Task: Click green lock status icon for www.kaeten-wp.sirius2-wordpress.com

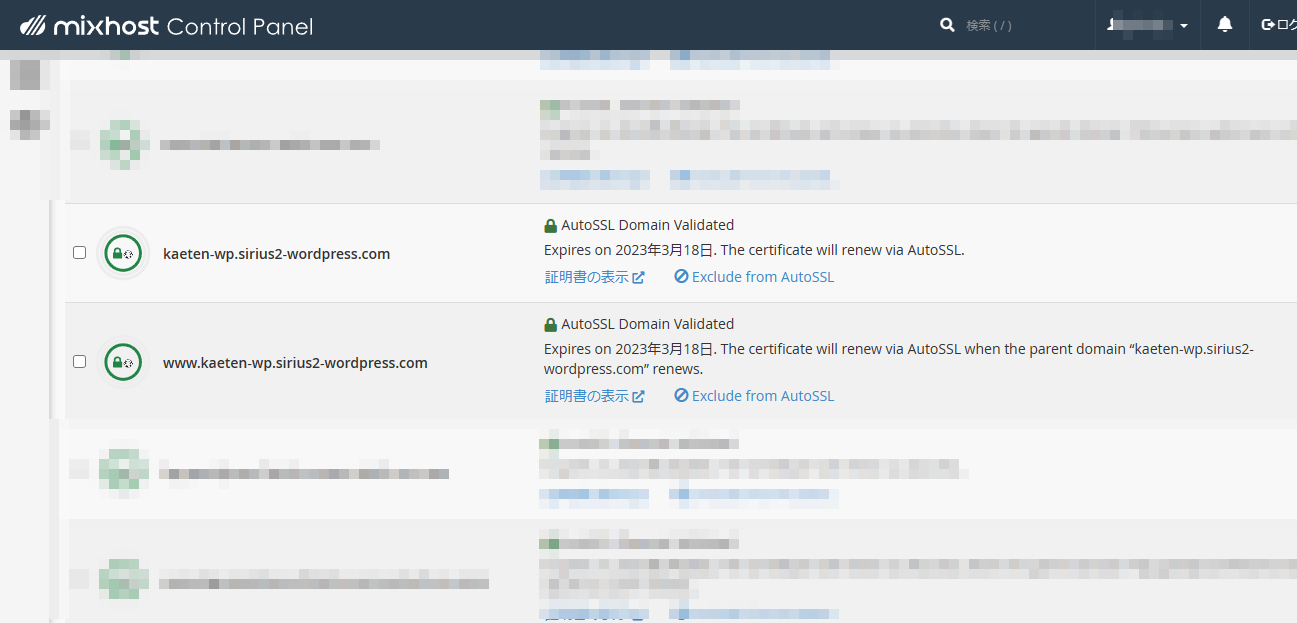Action: pyautogui.click(x=123, y=362)
